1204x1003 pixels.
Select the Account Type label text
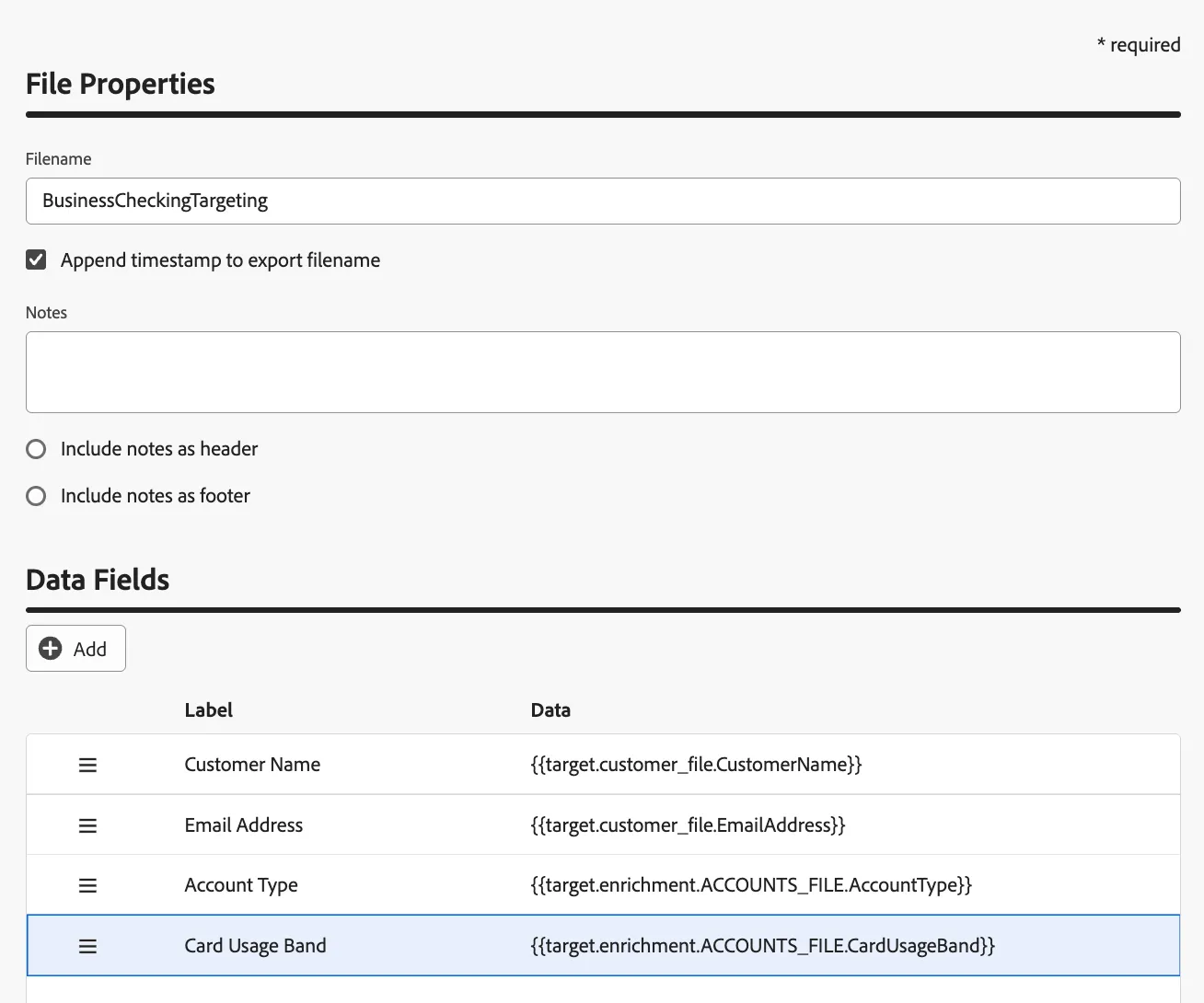241,885
